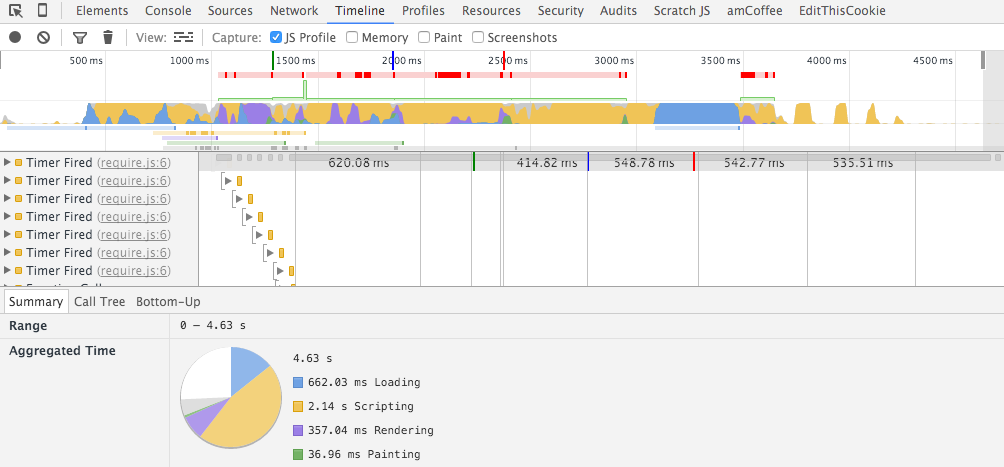The width and height of the screenshot is (1004, 467).
Task: Switch to the Audits tab
Action: pos(618,11)
